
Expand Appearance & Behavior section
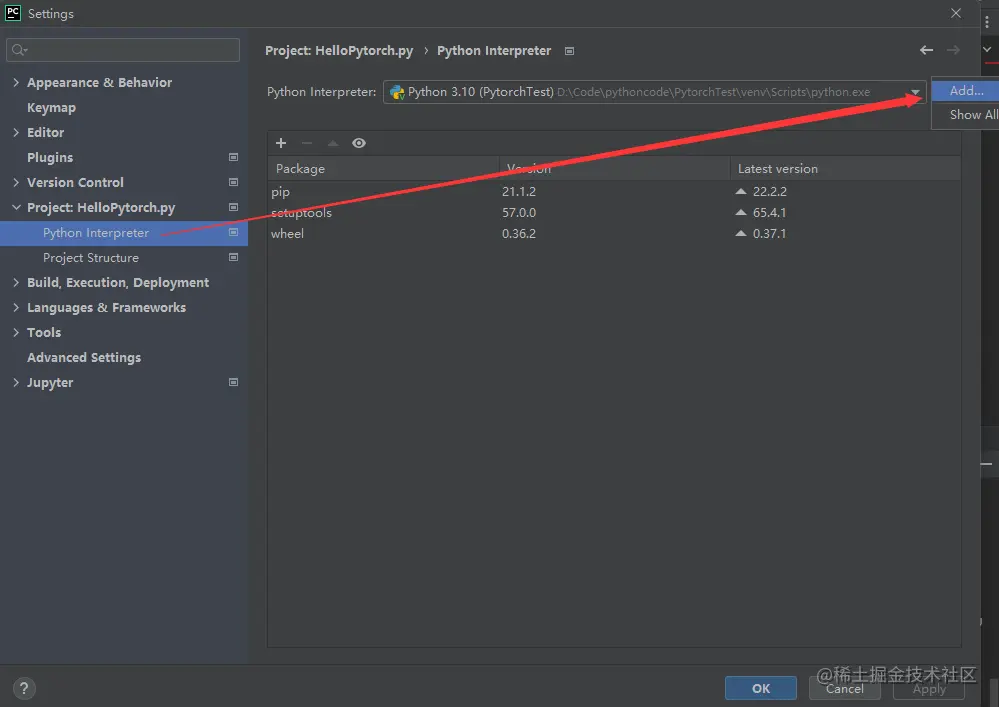(16, 82)
